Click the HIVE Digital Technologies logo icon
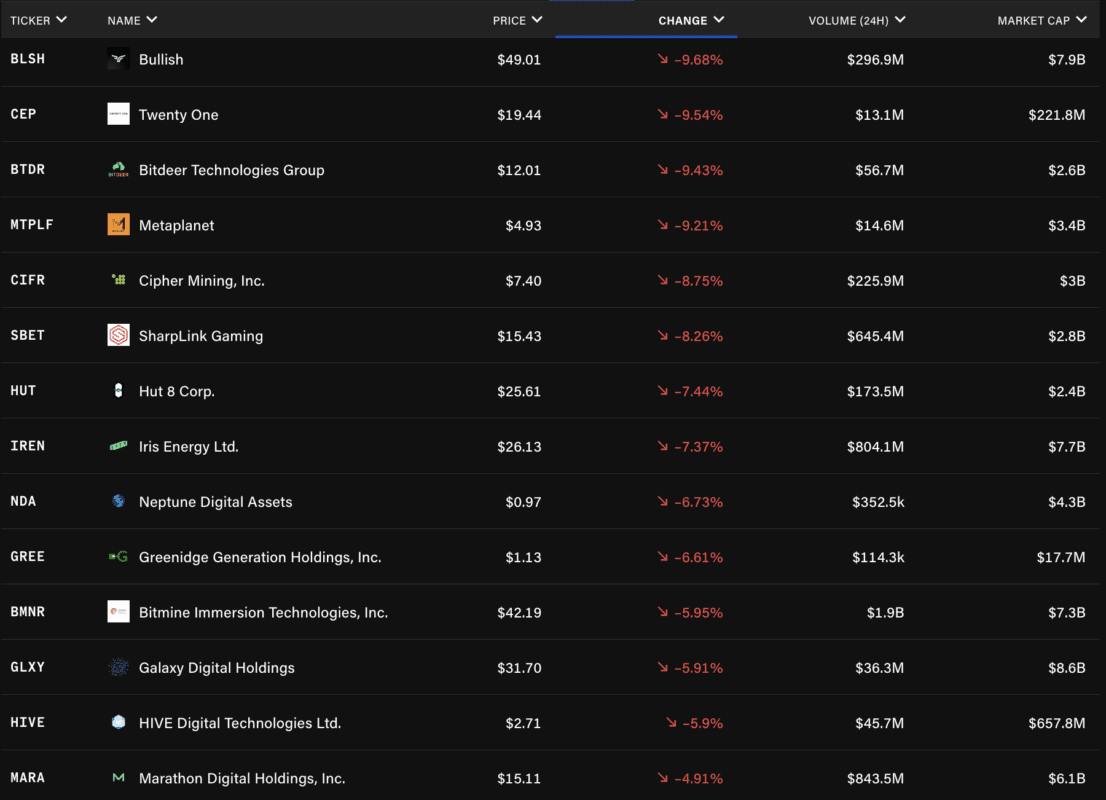 118,722
